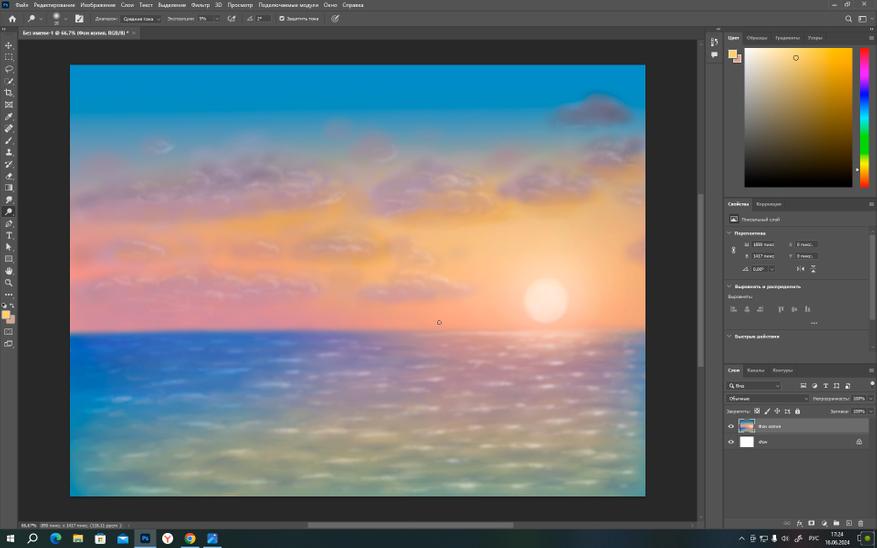
Task: Open the 'Фильтр' menu
Action: pos(198,5)
